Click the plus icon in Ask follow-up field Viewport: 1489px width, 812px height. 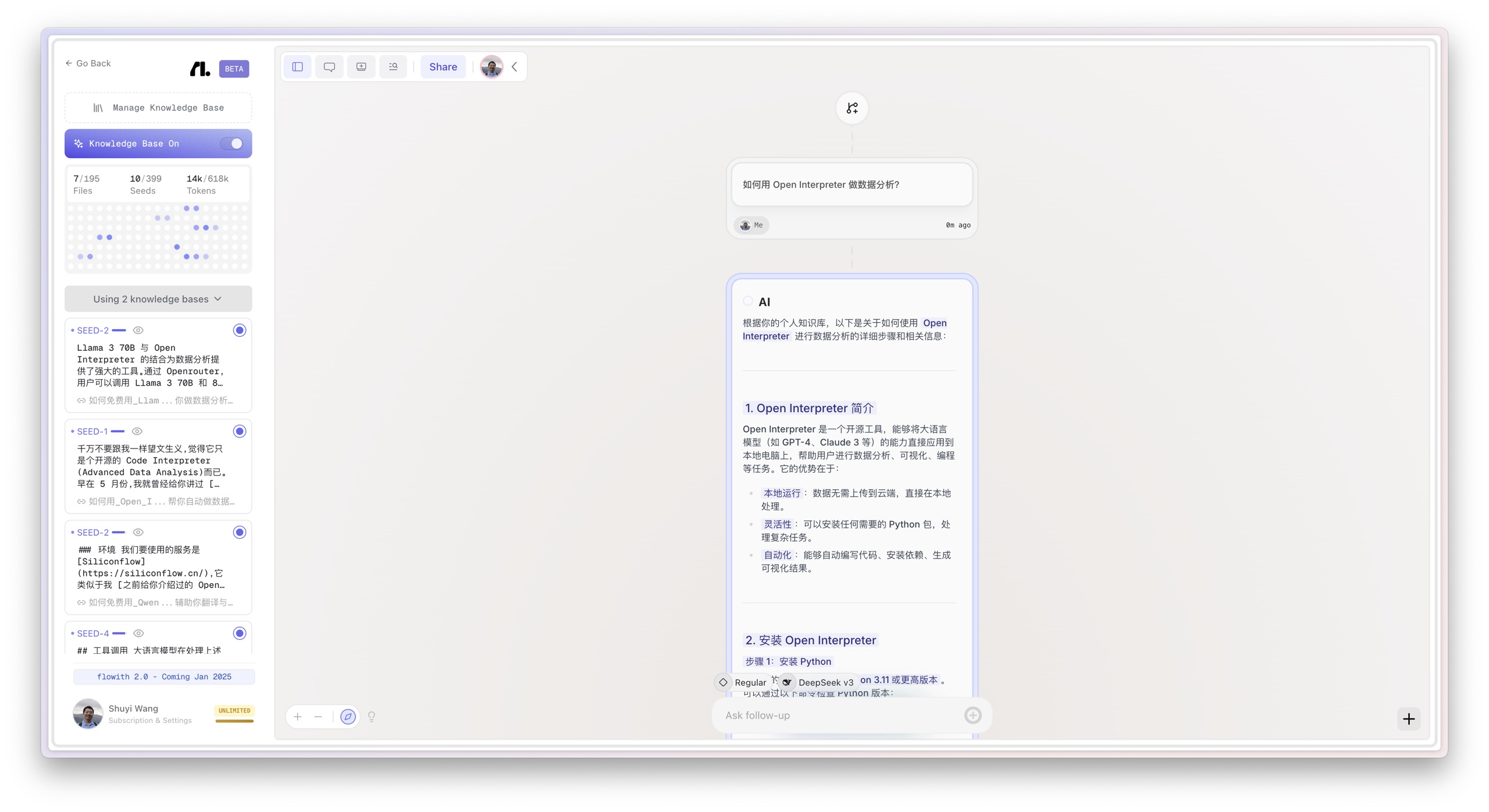tap(973, 715)
